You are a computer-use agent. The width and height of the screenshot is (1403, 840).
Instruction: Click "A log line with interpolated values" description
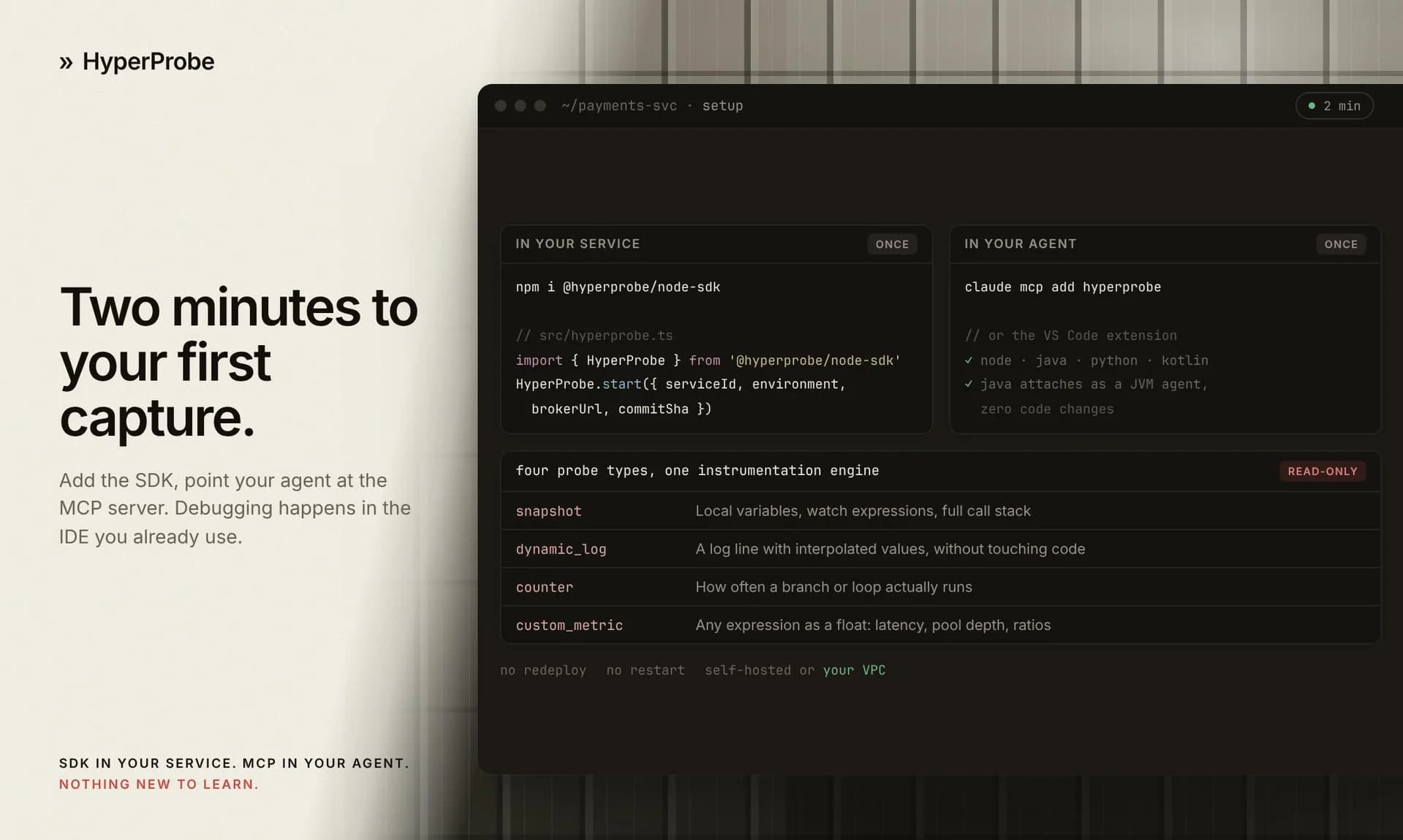[x=890, y=549]
